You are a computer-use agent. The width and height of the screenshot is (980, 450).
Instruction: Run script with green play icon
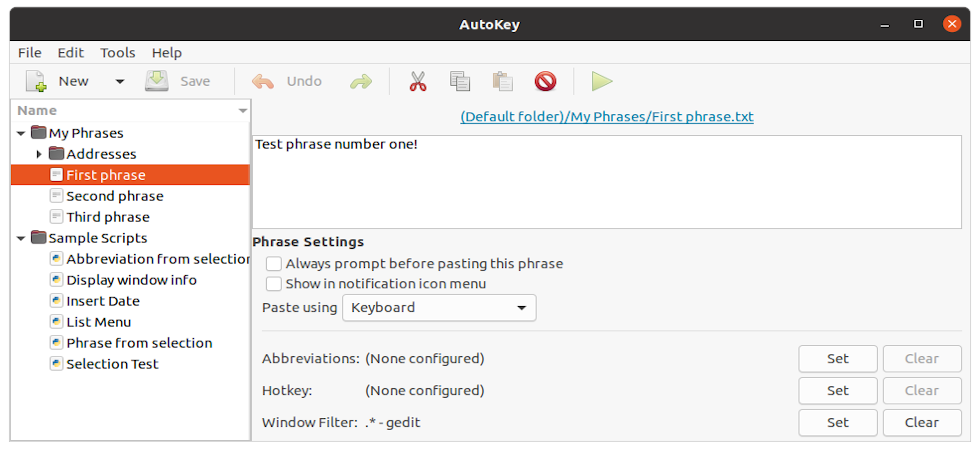[602, 81]
